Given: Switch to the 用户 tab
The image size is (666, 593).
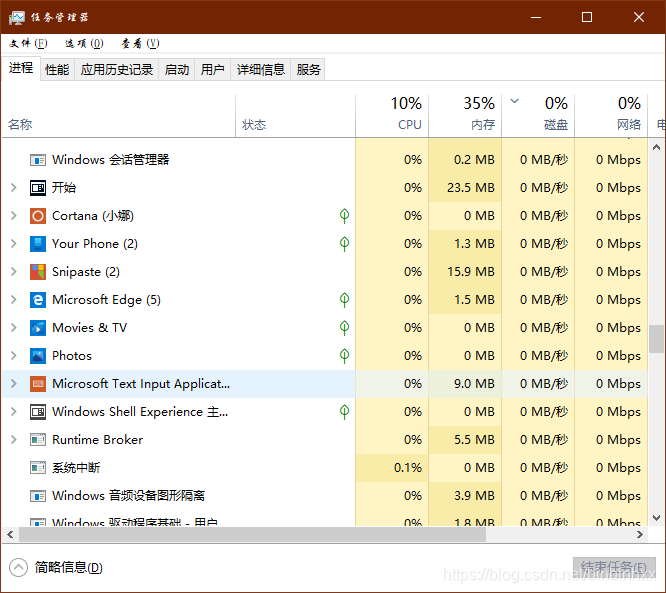Looking at the screenshot, I should click(212, 69).
